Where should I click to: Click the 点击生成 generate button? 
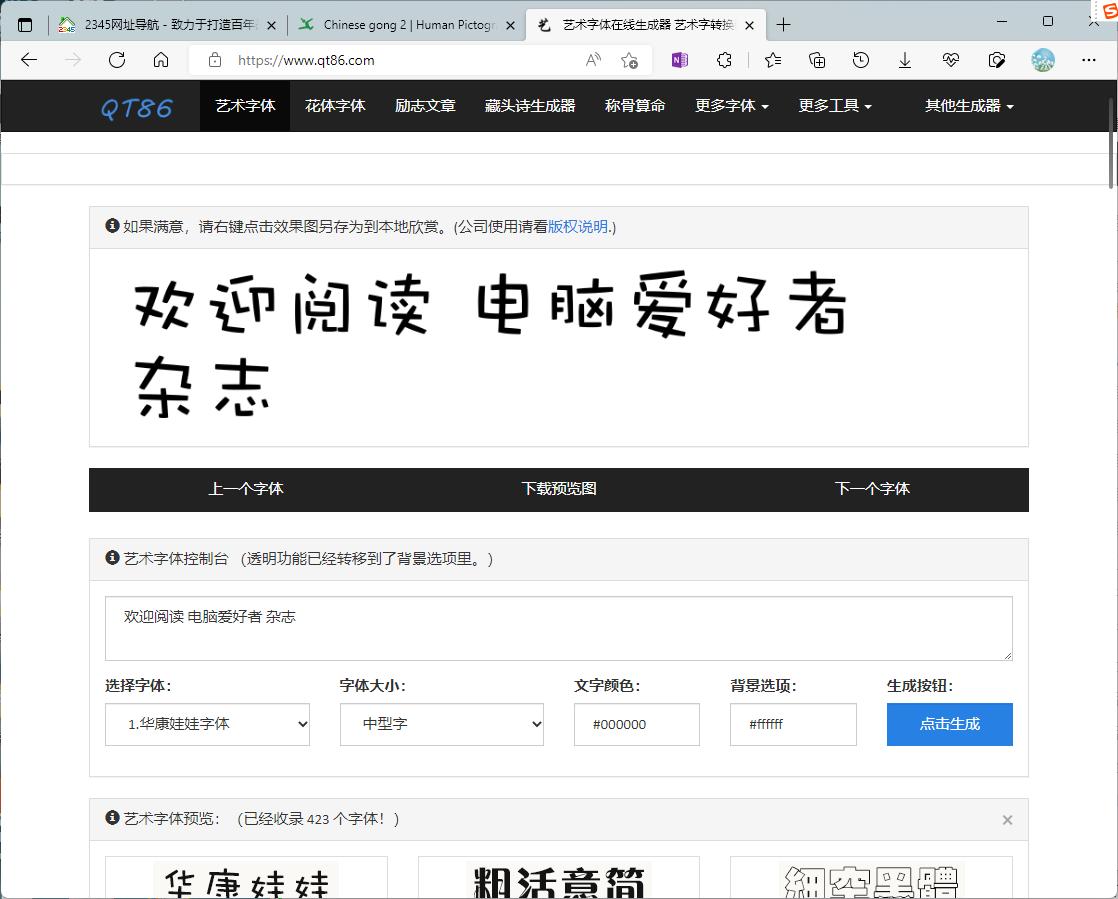tap(949, 725)
